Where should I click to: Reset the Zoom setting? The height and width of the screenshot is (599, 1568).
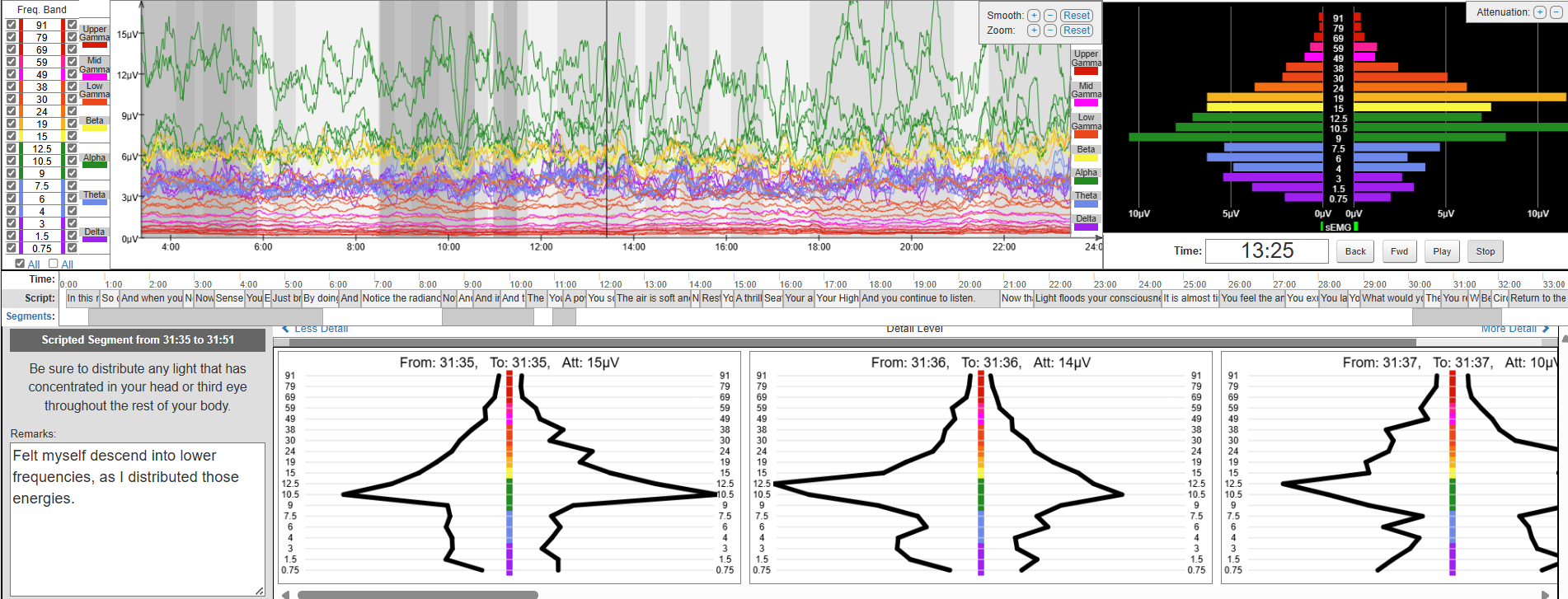[1077, 30]
